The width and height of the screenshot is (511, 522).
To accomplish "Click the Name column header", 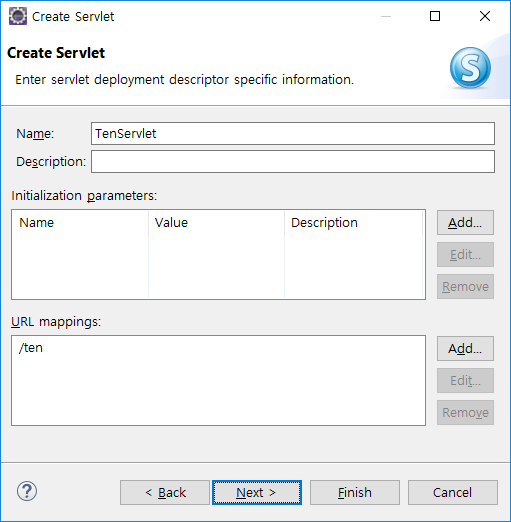I will (80, 222).
